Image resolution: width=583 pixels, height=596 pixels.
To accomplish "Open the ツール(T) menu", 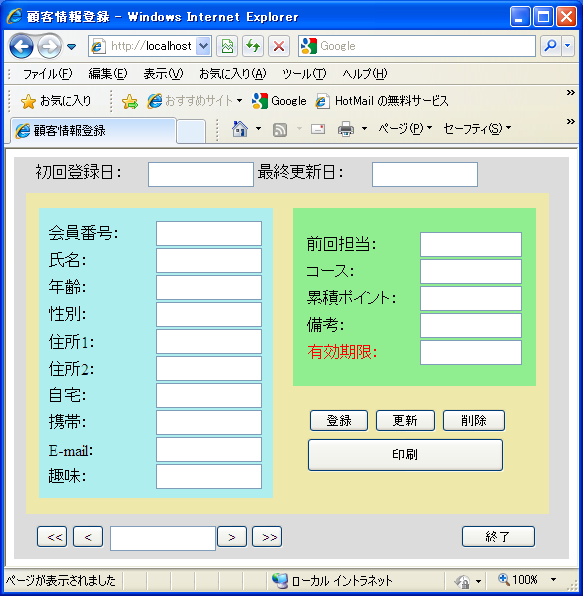I will [x=304, y=74].
